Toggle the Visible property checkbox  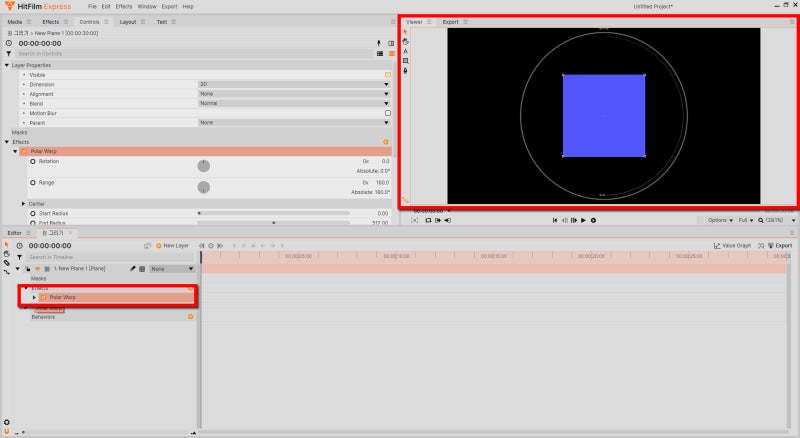(x=388, y=75)
